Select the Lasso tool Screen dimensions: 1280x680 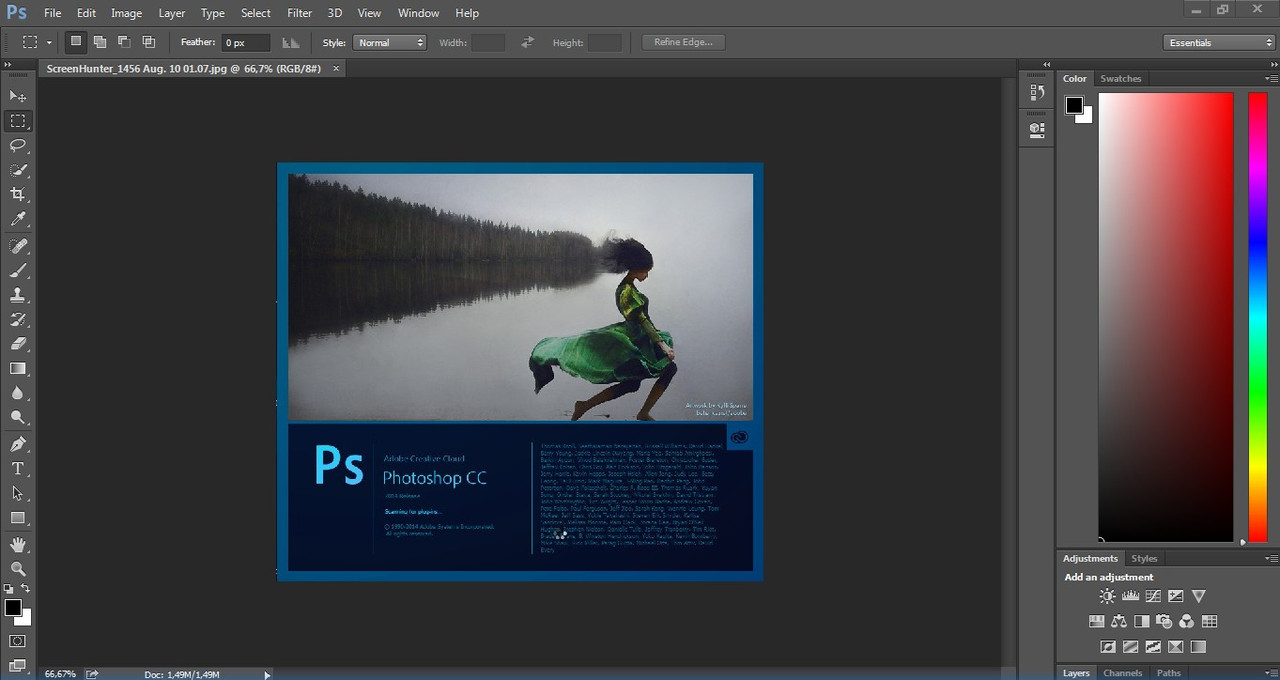(18, 146)
